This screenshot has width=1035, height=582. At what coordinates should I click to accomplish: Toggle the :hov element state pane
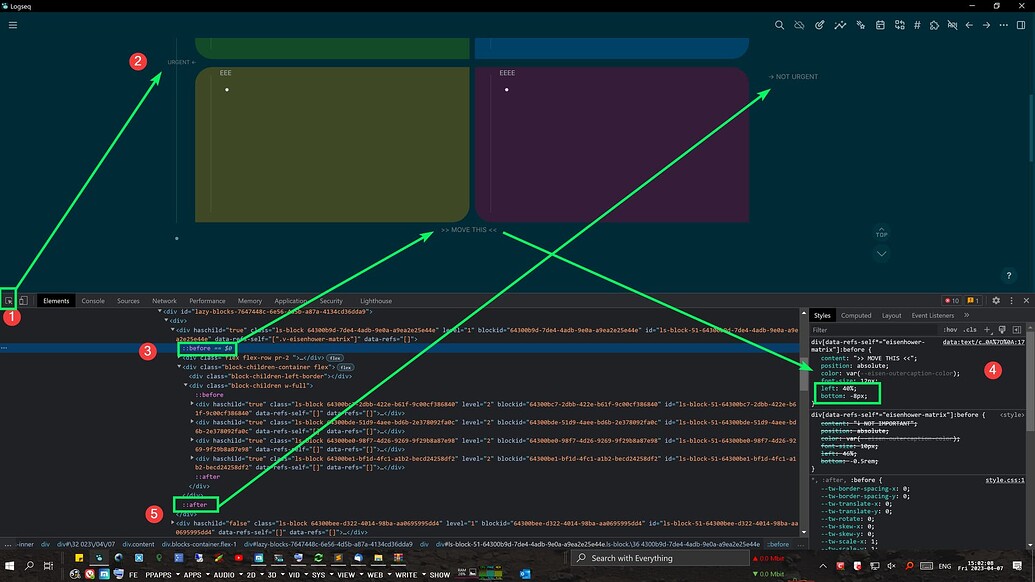point(951,330)
